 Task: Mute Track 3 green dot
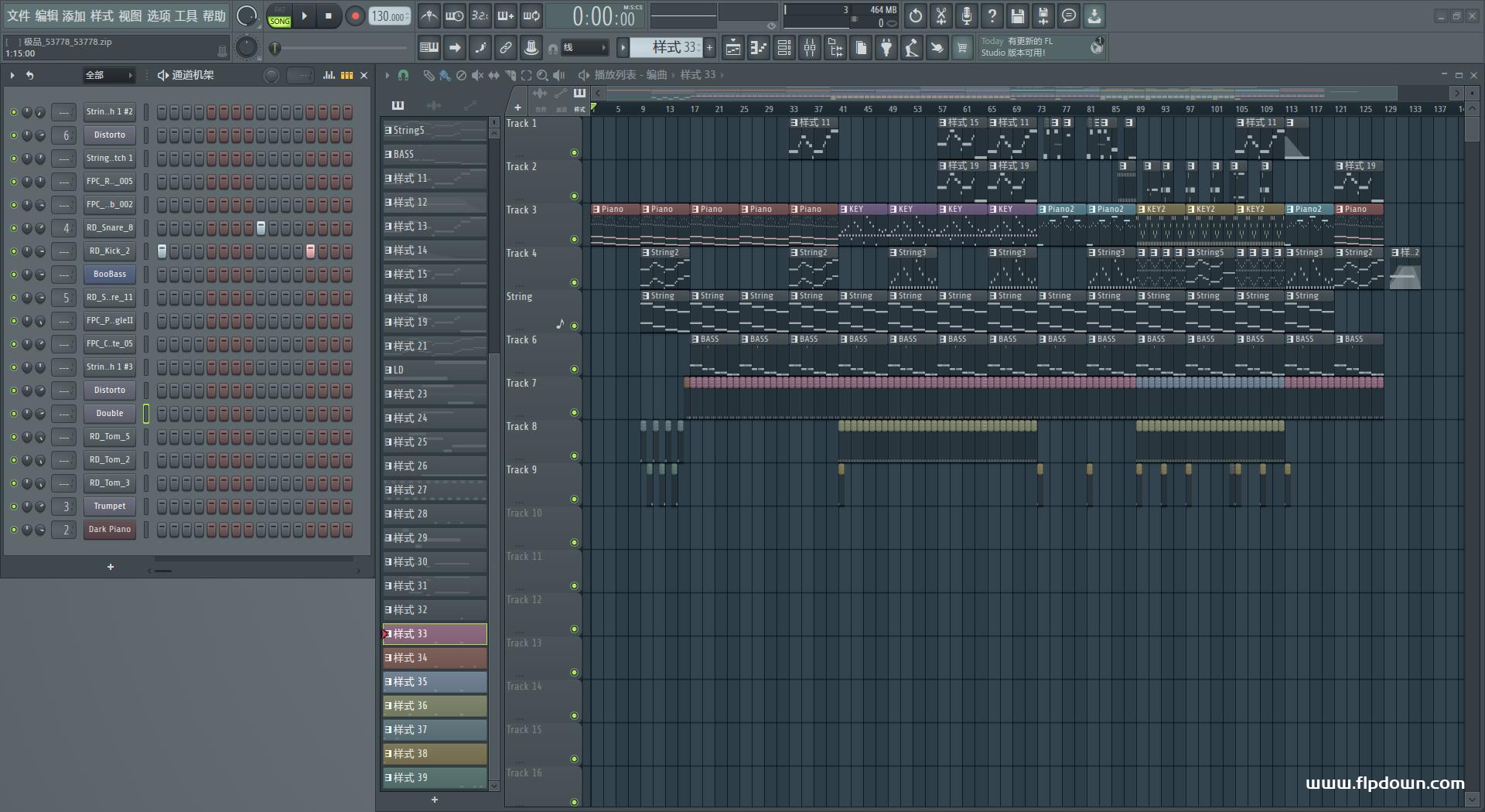(574, 240)
